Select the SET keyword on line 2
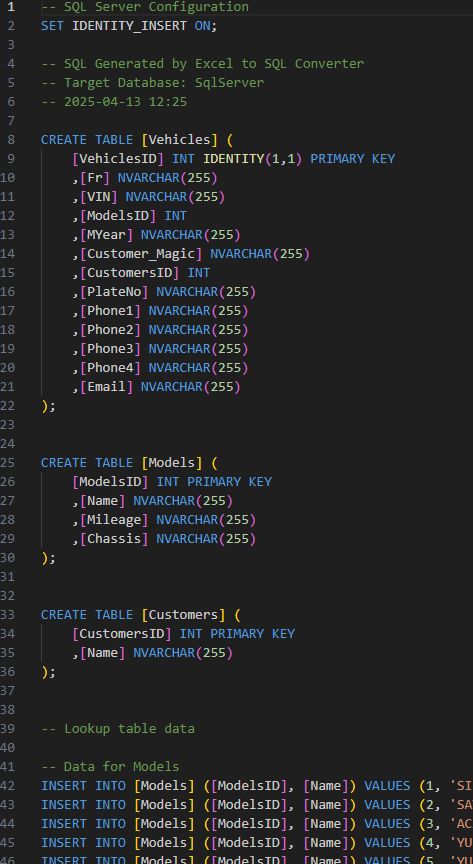473x864 pixels. point(52,26)
